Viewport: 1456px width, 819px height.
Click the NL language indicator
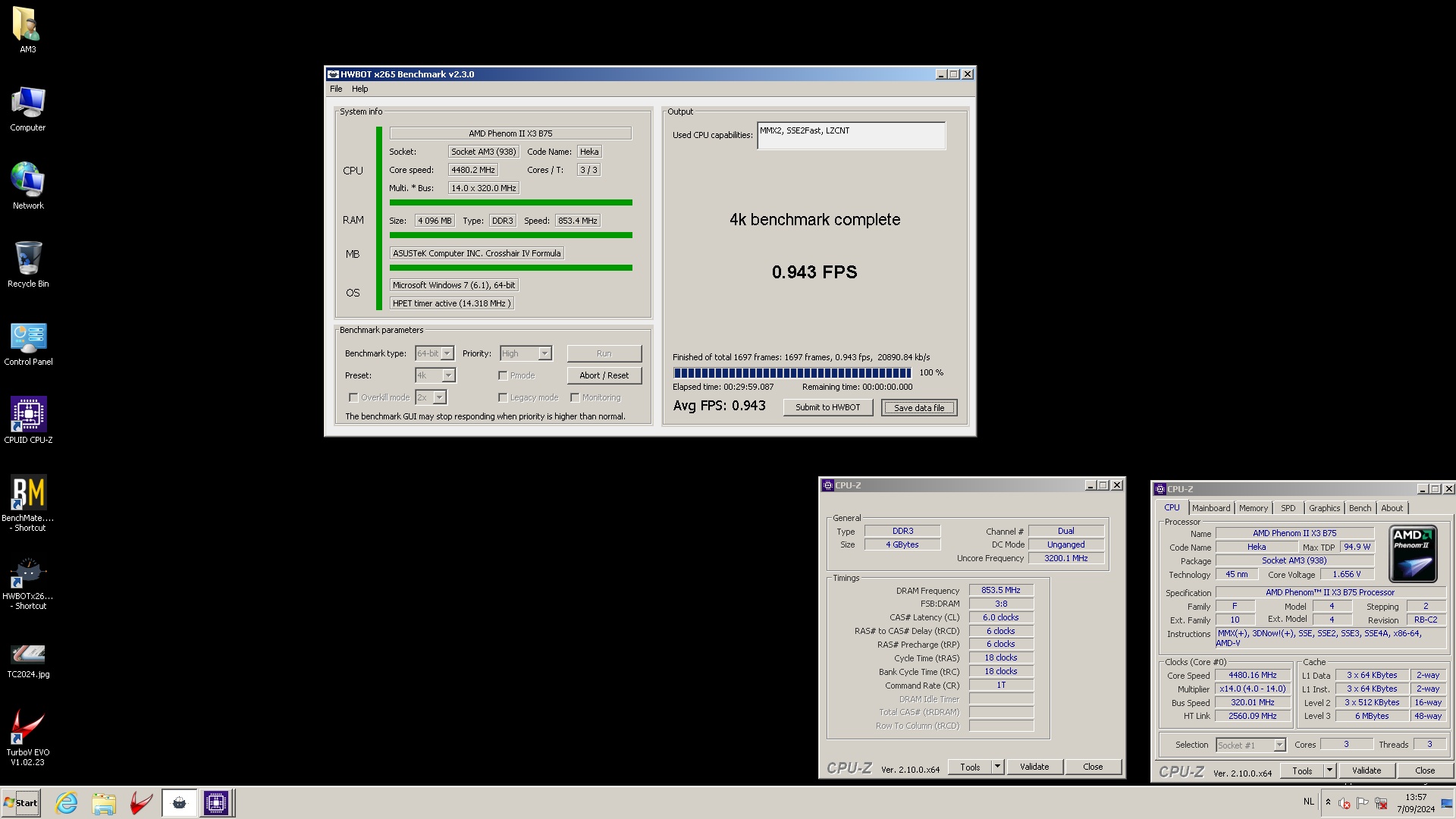pos(1309,802)
